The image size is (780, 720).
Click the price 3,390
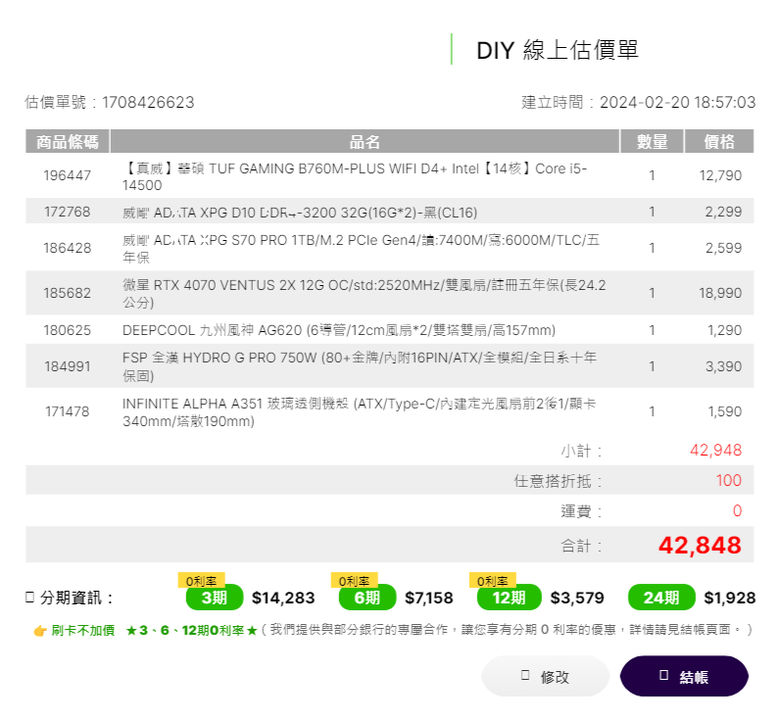[x=723, y=366]
